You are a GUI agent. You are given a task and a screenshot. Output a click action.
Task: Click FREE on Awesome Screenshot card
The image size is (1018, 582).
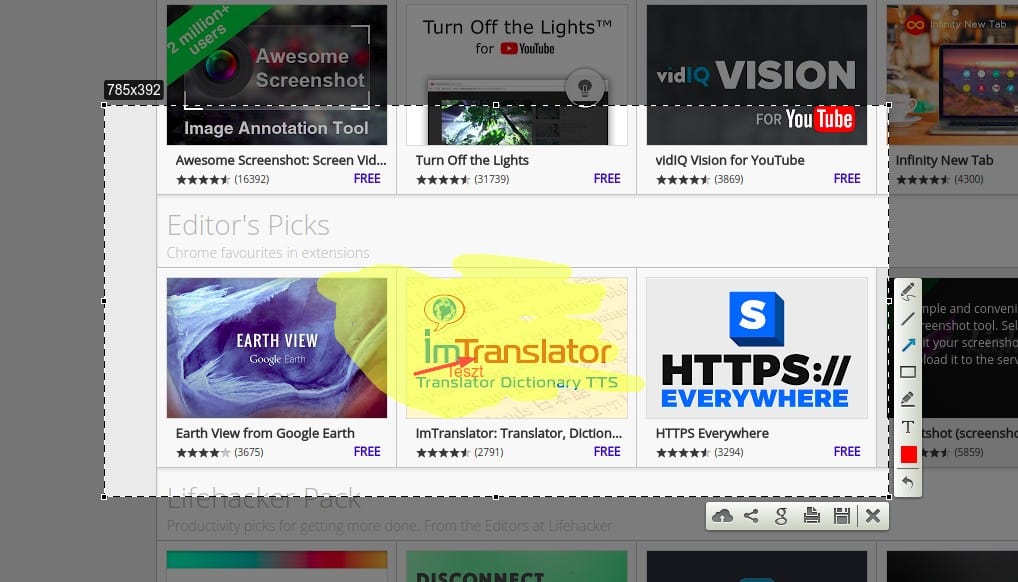[367, 179]
